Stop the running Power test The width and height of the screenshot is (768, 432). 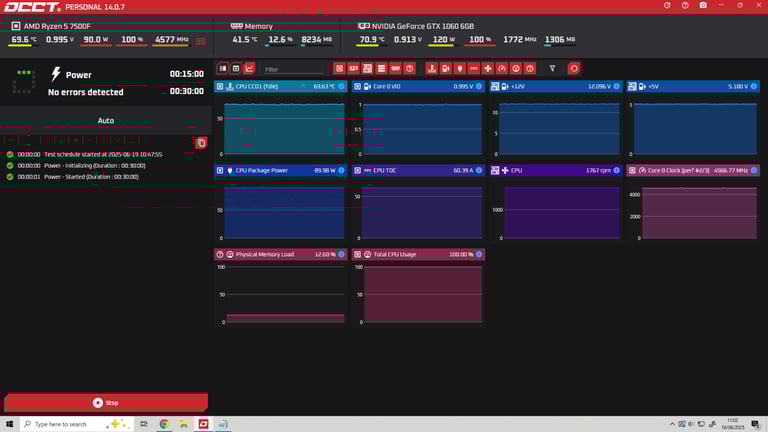(x=106, y=403)
